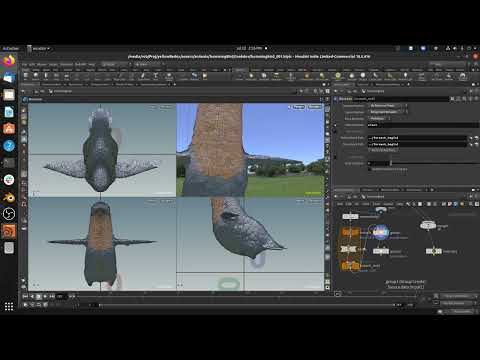The width and height of the screenshot is (480, 360).
Task: Select the merge node in network editor
Action: [x=428, y=225]
